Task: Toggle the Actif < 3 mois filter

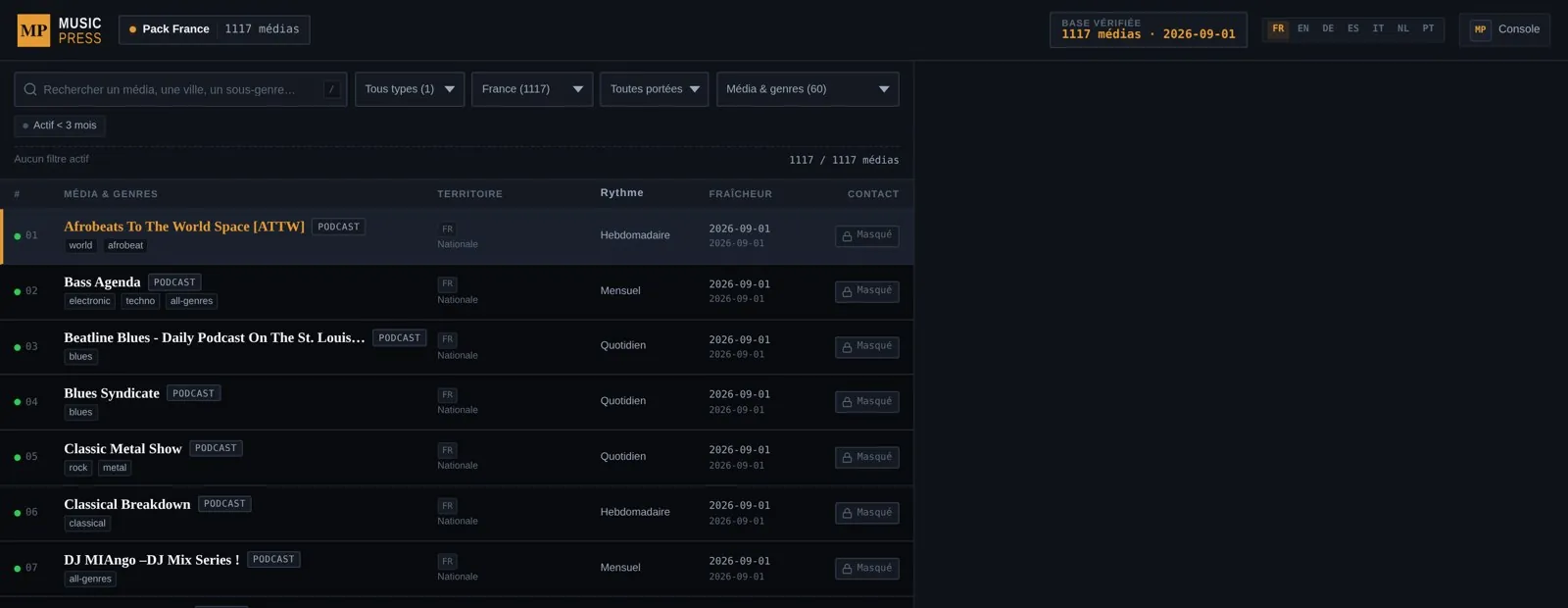Action: (60, 126)
